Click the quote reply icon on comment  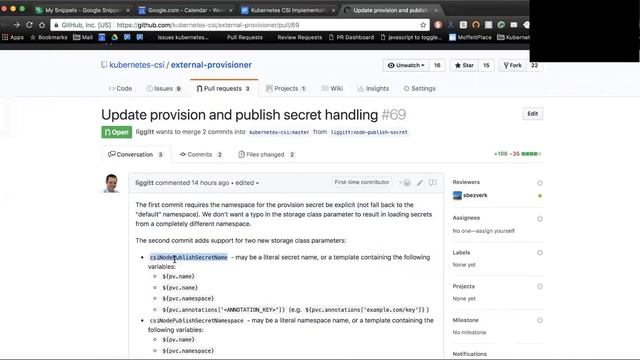(x=433, y=182)
